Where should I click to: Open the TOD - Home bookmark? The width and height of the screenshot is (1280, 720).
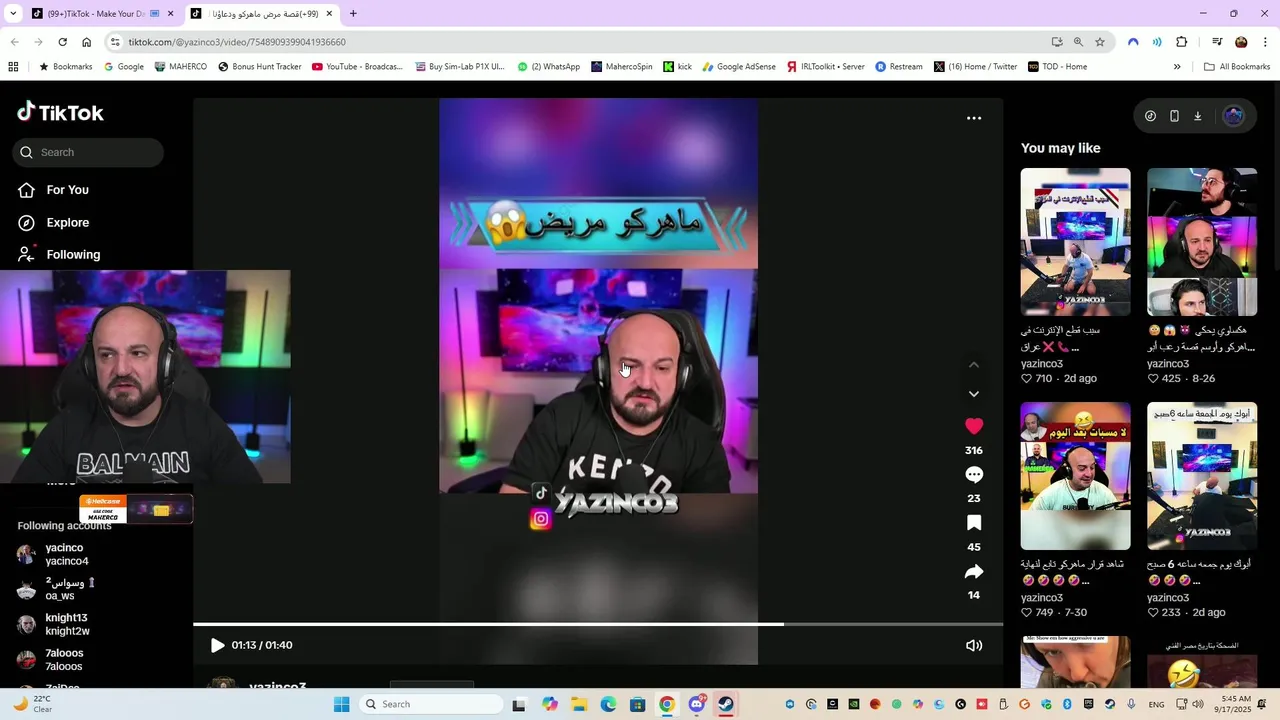[1056, 67]
